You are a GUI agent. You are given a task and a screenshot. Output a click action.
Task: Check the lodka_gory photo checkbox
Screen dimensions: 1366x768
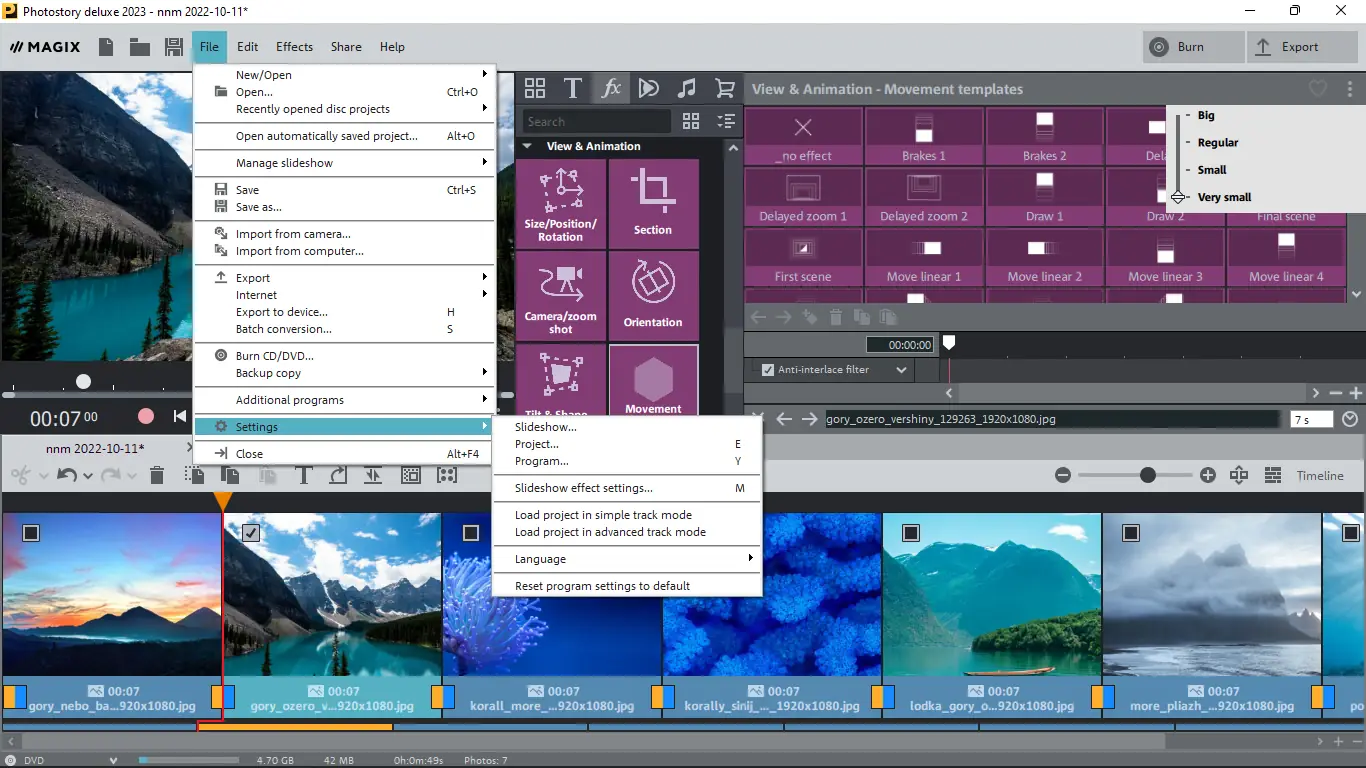[x=911, y=533]
